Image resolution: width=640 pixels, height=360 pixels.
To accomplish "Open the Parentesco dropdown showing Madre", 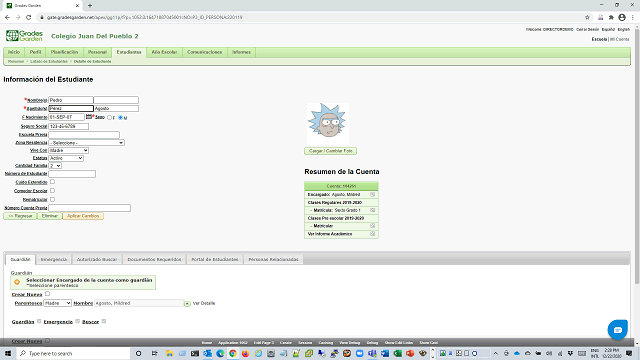I will click(57, 303).
